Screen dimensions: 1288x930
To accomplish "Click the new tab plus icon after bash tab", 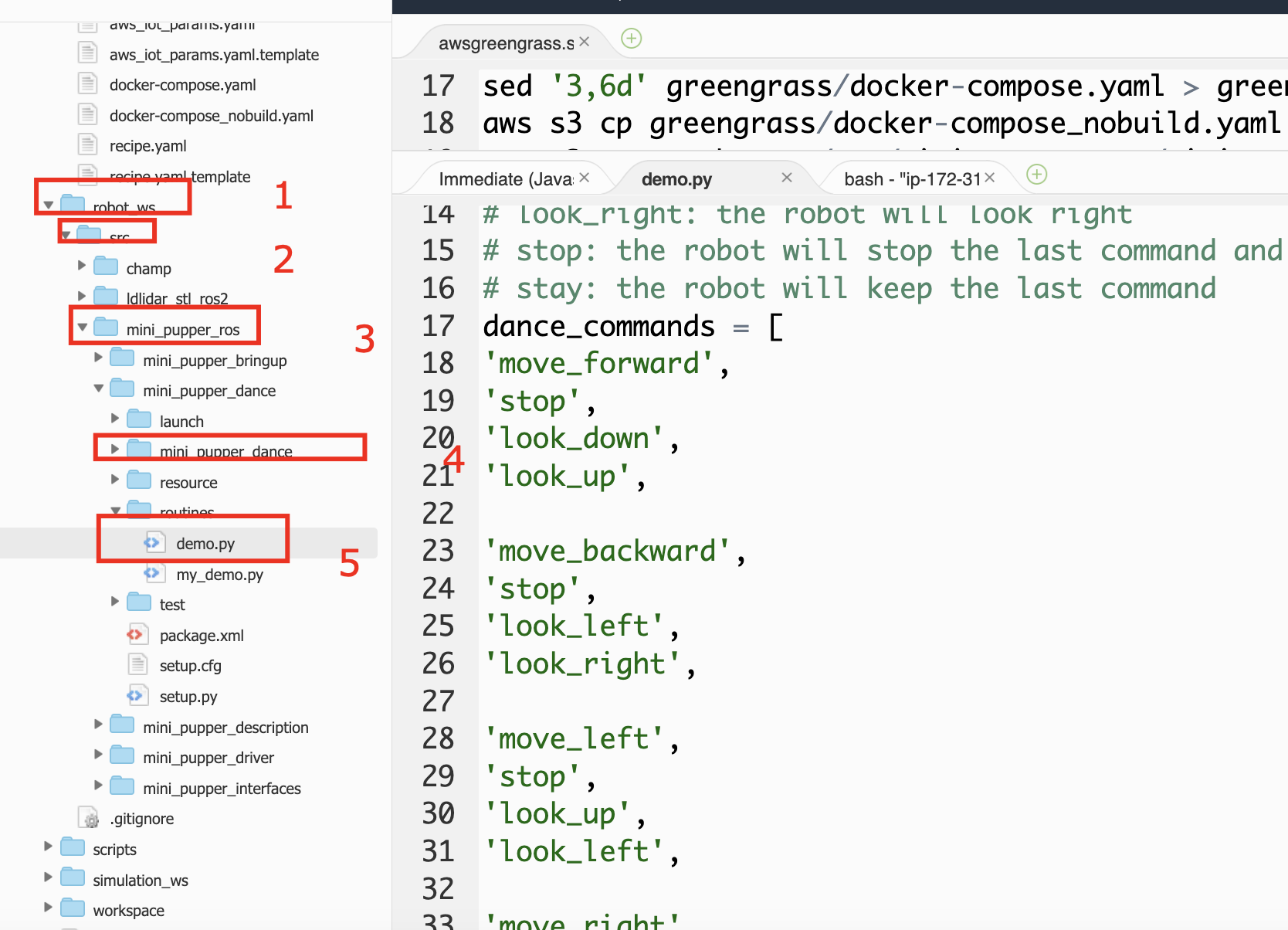I will 1036,175.
